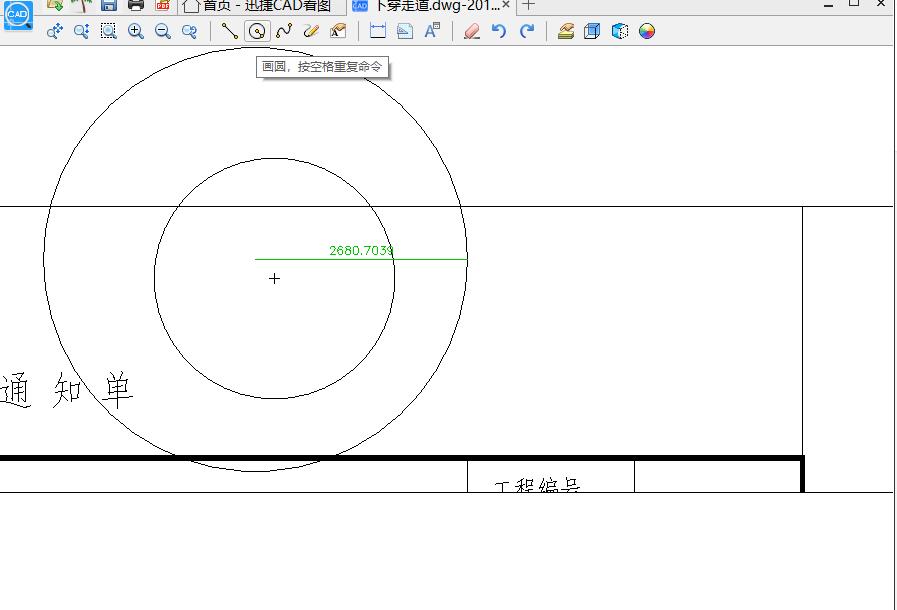Select the eraser tool

coord(472,31)
